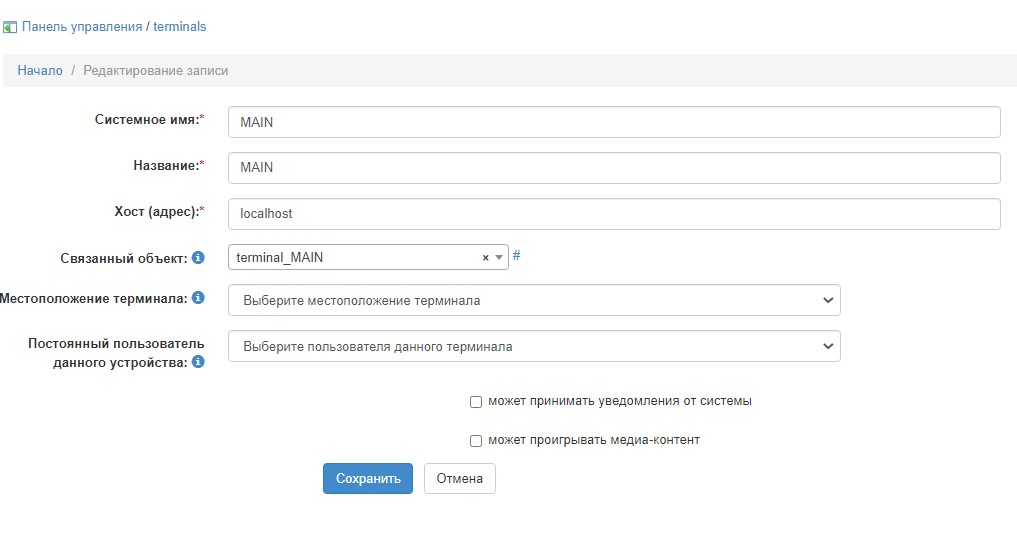Enable может принимать уведомления от системы
The width and height of the screenshot is (1017, 535).
[476, 402]
